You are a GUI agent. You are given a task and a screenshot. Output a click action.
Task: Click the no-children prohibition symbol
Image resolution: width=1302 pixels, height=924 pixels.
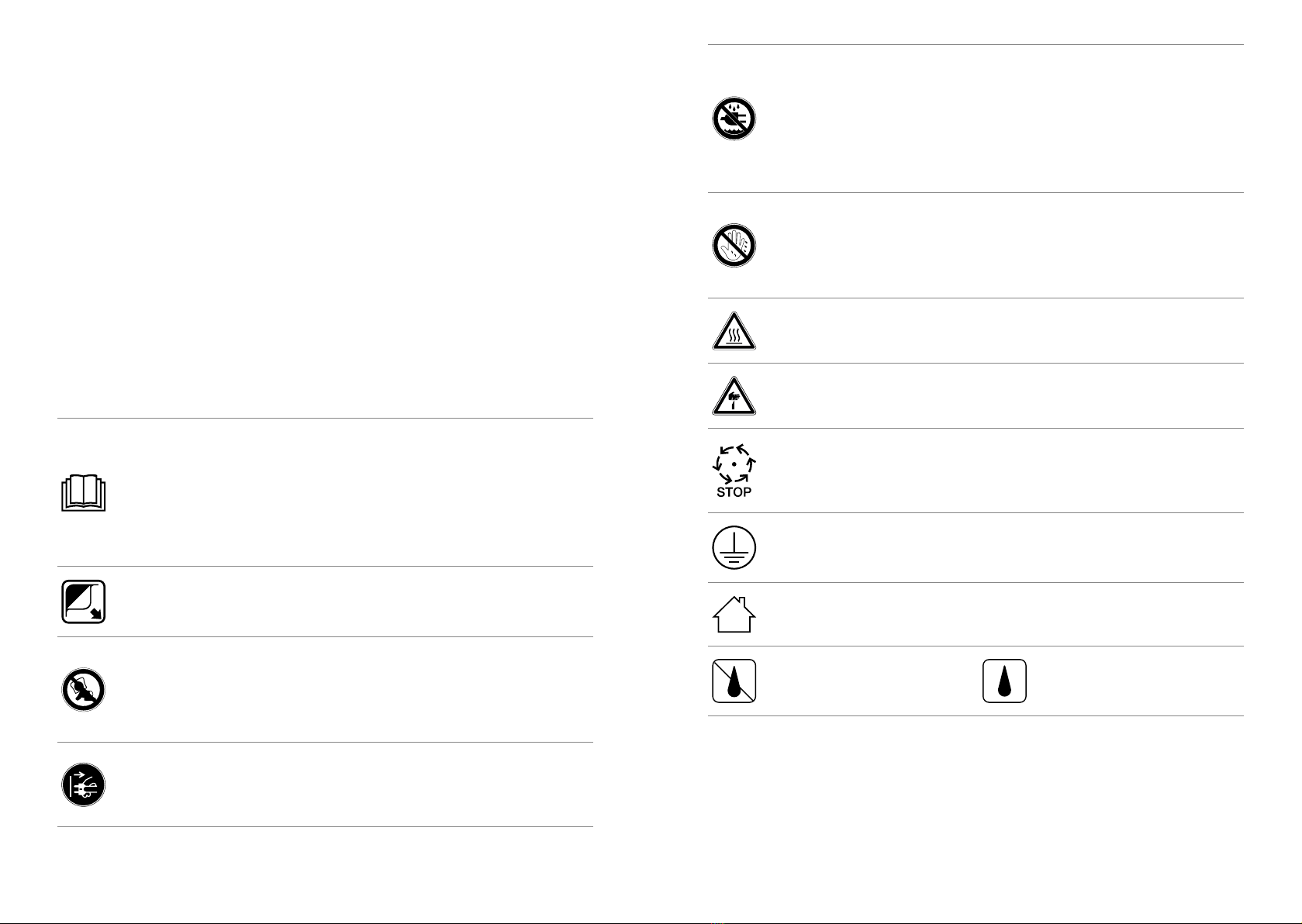pos(83,690)
